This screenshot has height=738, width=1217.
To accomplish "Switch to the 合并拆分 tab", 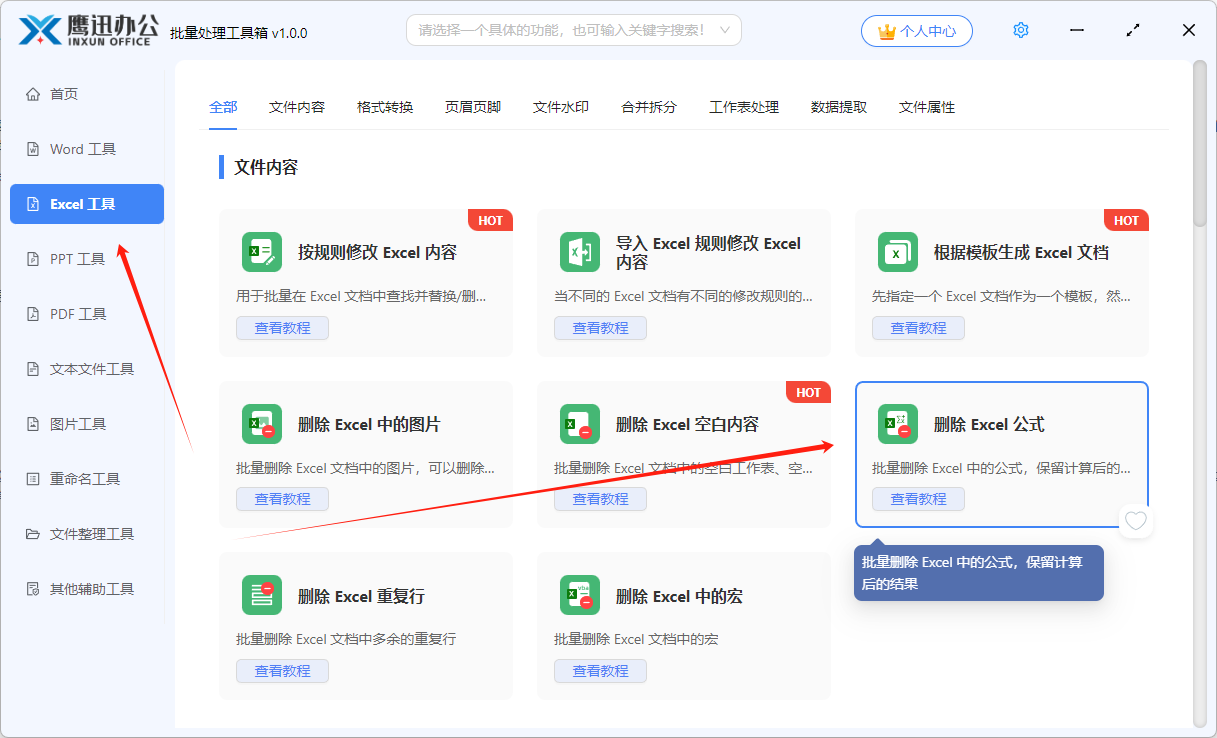I will [648, 106].
